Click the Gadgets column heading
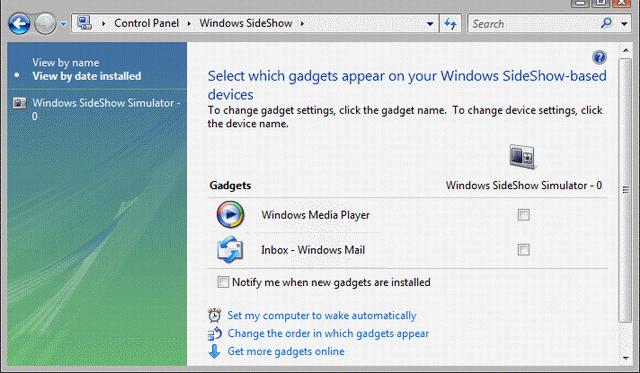 [x=230, y=186]
